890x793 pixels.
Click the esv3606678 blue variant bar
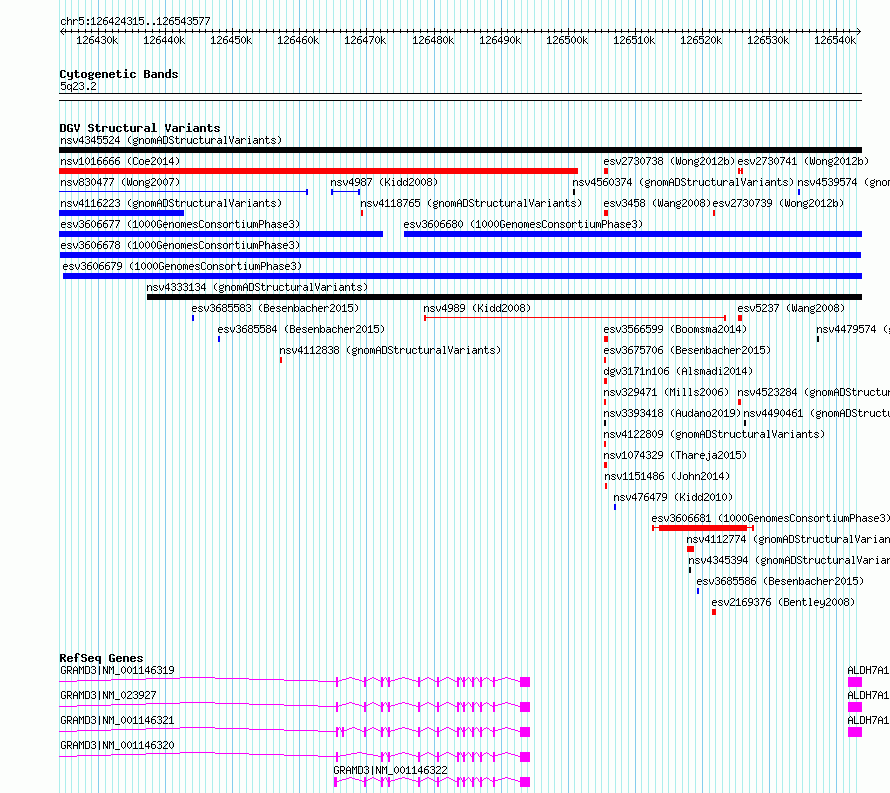(460, 255)
